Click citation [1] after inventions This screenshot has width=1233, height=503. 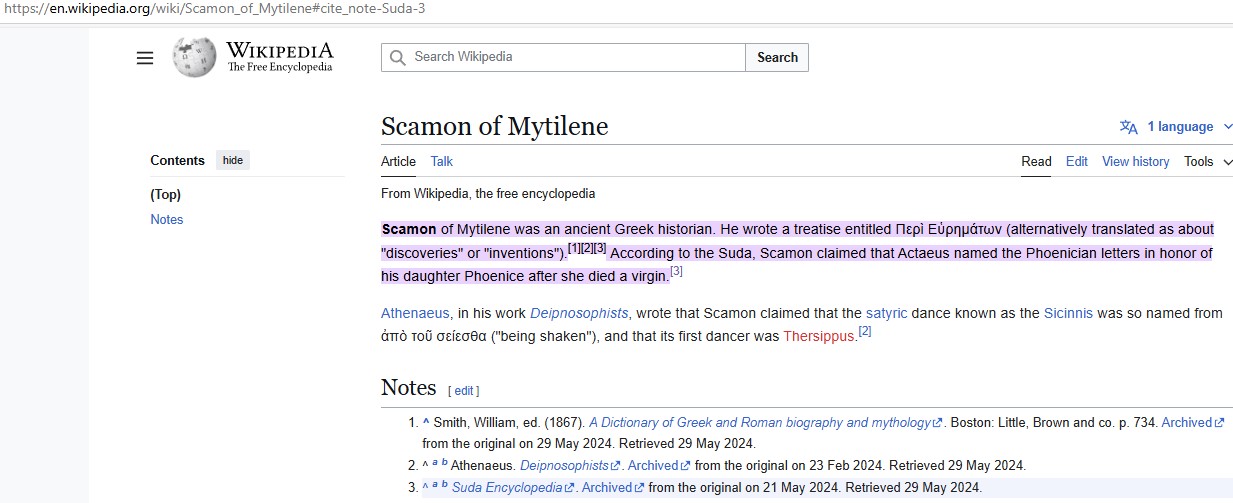pyautogui.click(x=574, y=248)
